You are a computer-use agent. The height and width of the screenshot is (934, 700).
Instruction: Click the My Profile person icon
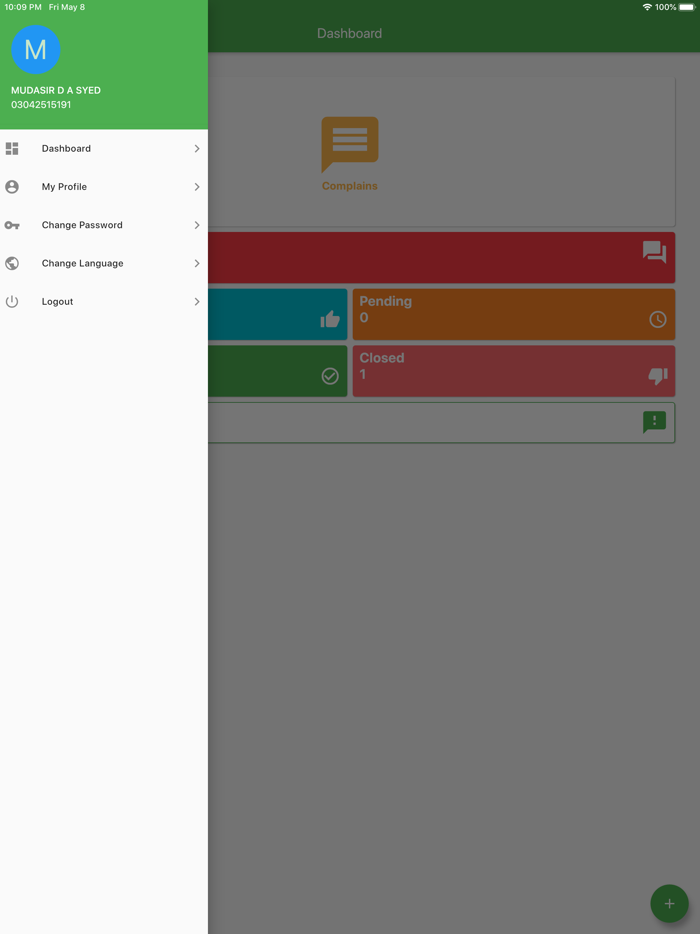(x=12, y=187)
